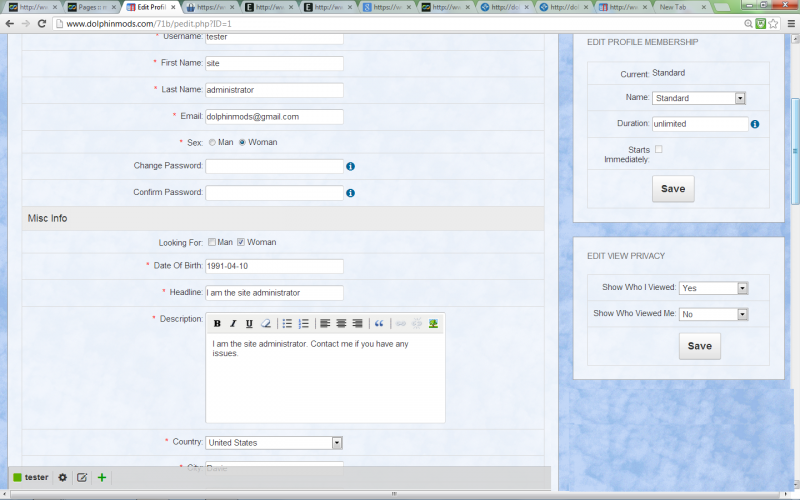Click the tester username in bottom bar

point(36,478)
